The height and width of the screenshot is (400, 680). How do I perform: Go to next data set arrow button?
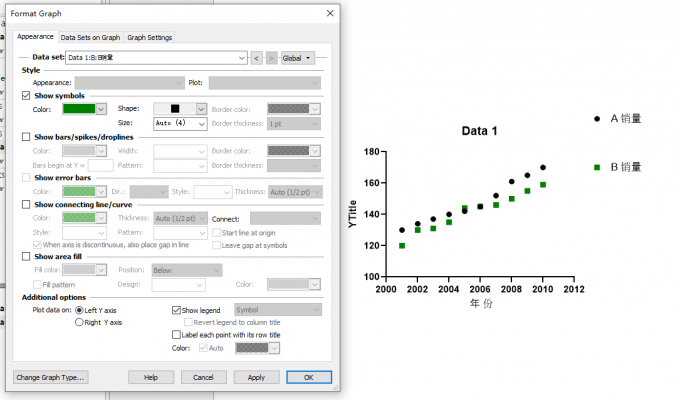click(x=271, y=58)
